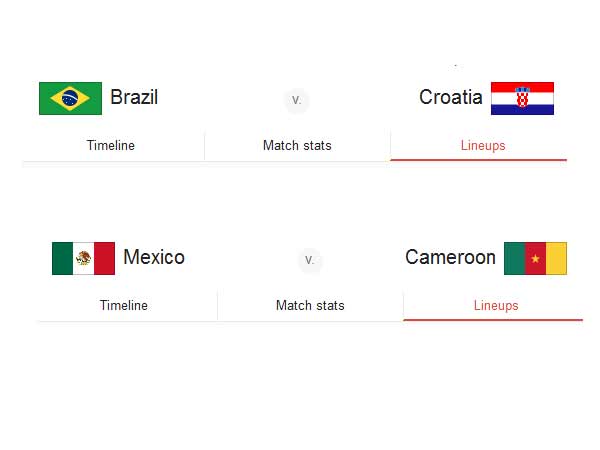Click the Mexico flag icon

pos(83,258)
